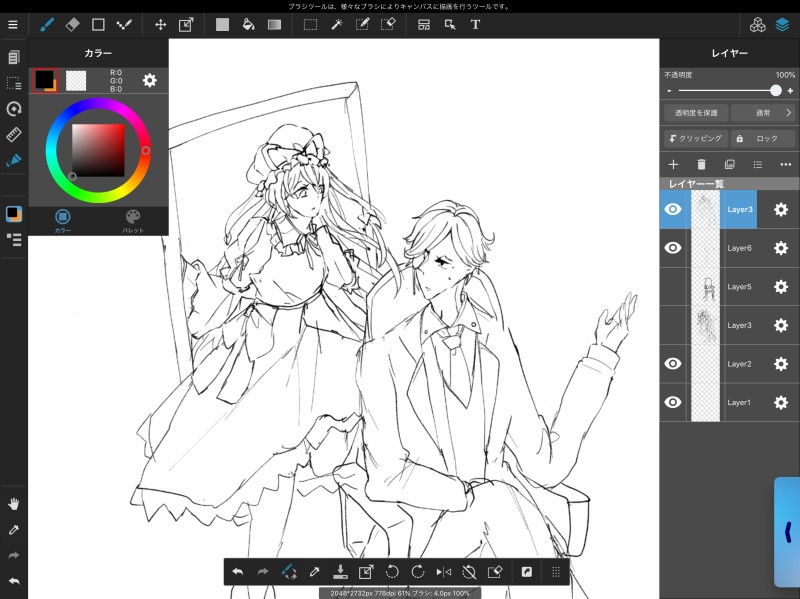Screen dimensions: 800x599
Task: Hide Layer2 with its eye icon
Action: 673,363
